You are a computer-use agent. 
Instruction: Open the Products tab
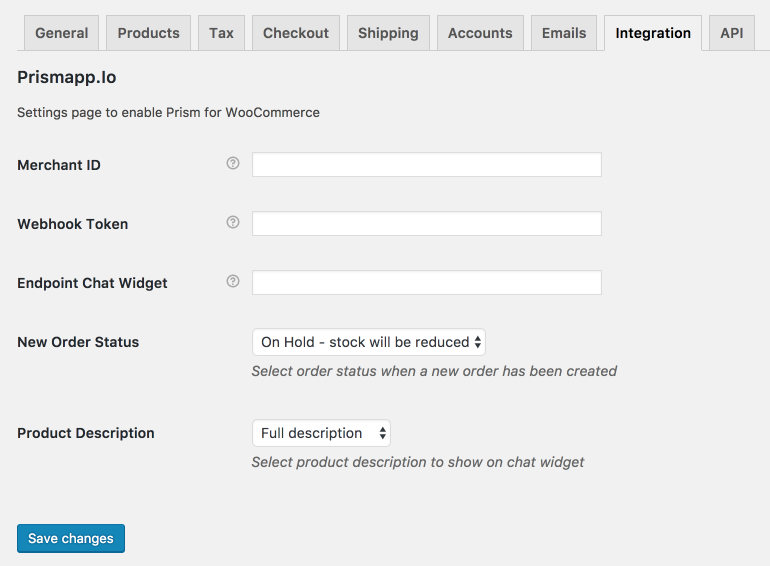click(x=148, y=33)
